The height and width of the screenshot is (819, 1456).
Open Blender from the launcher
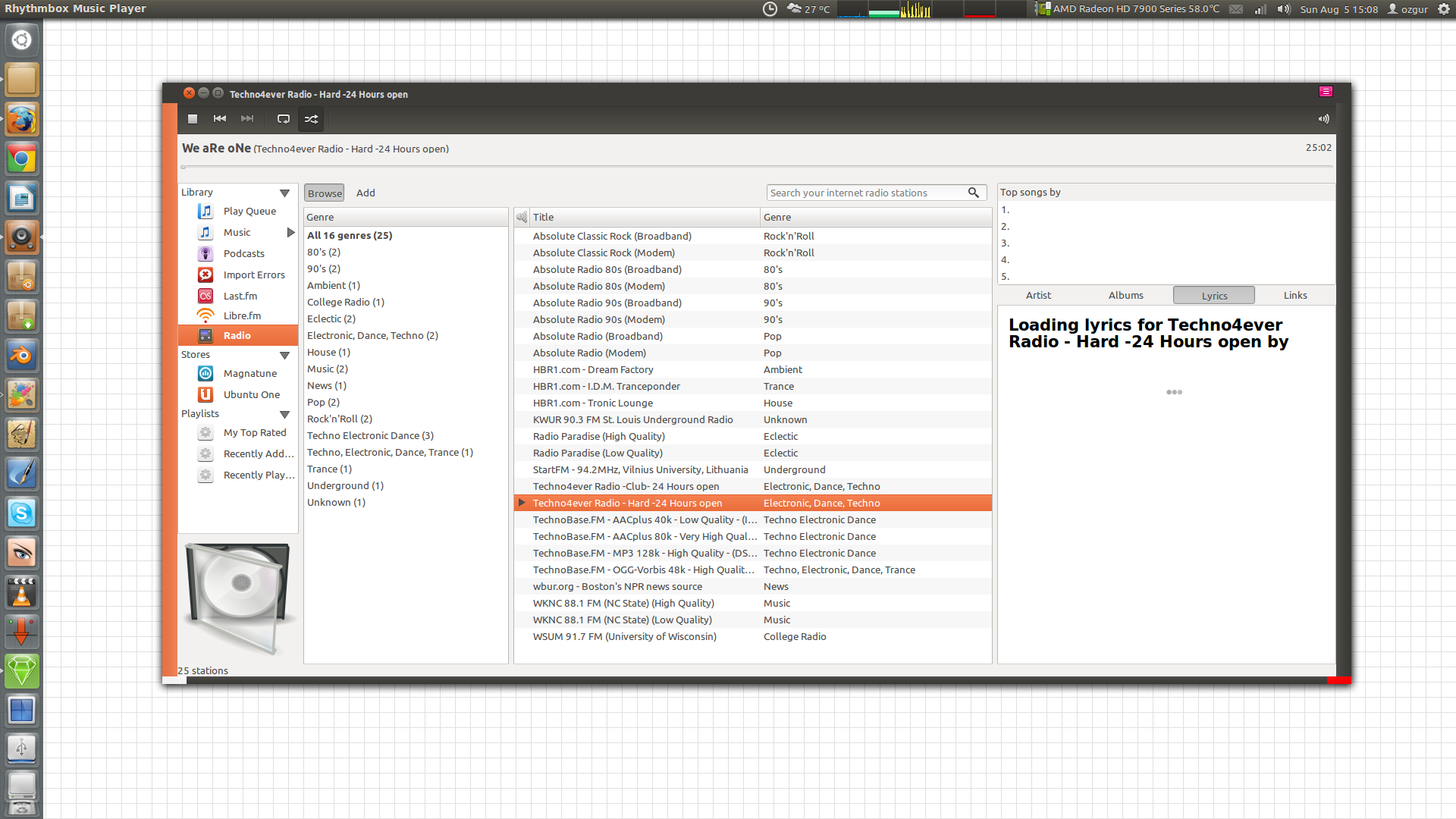point(21,356)
